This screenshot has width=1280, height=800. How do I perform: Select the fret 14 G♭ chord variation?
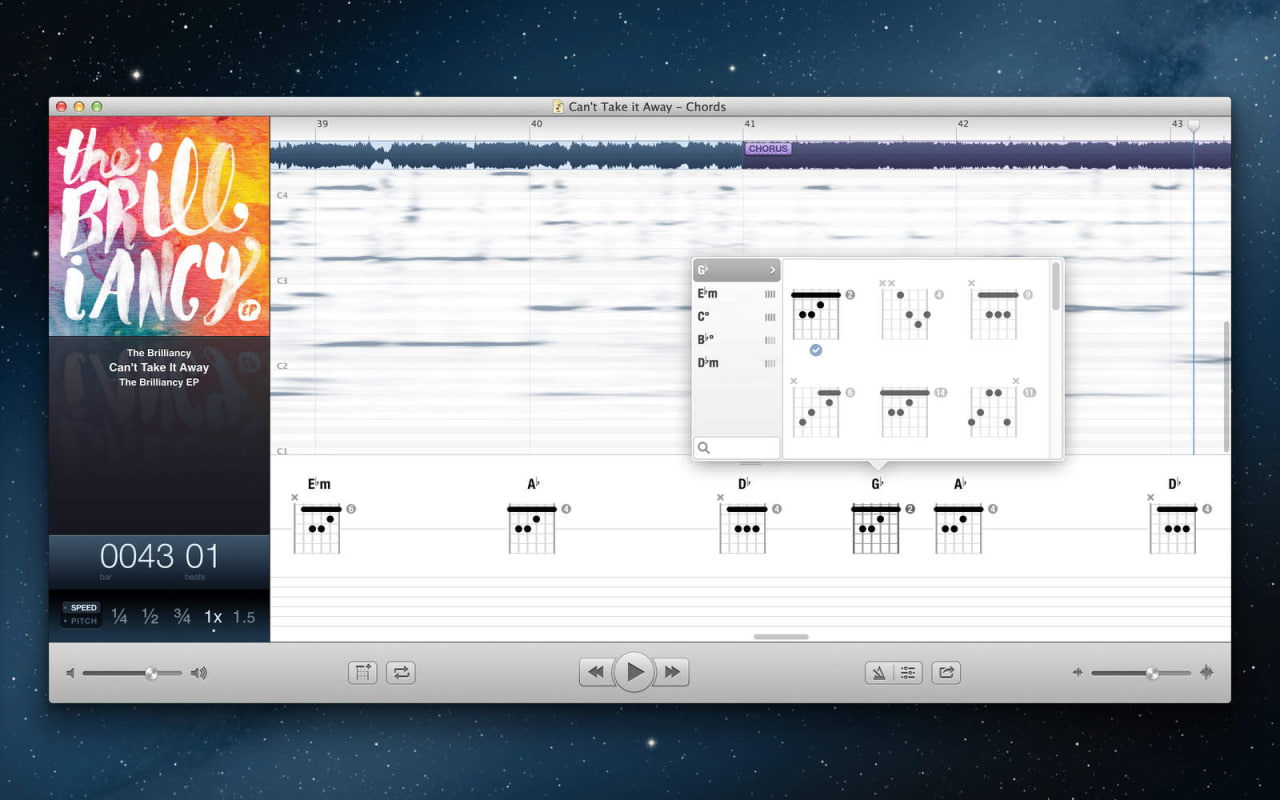pyautogui.click(x=905, y=412)
